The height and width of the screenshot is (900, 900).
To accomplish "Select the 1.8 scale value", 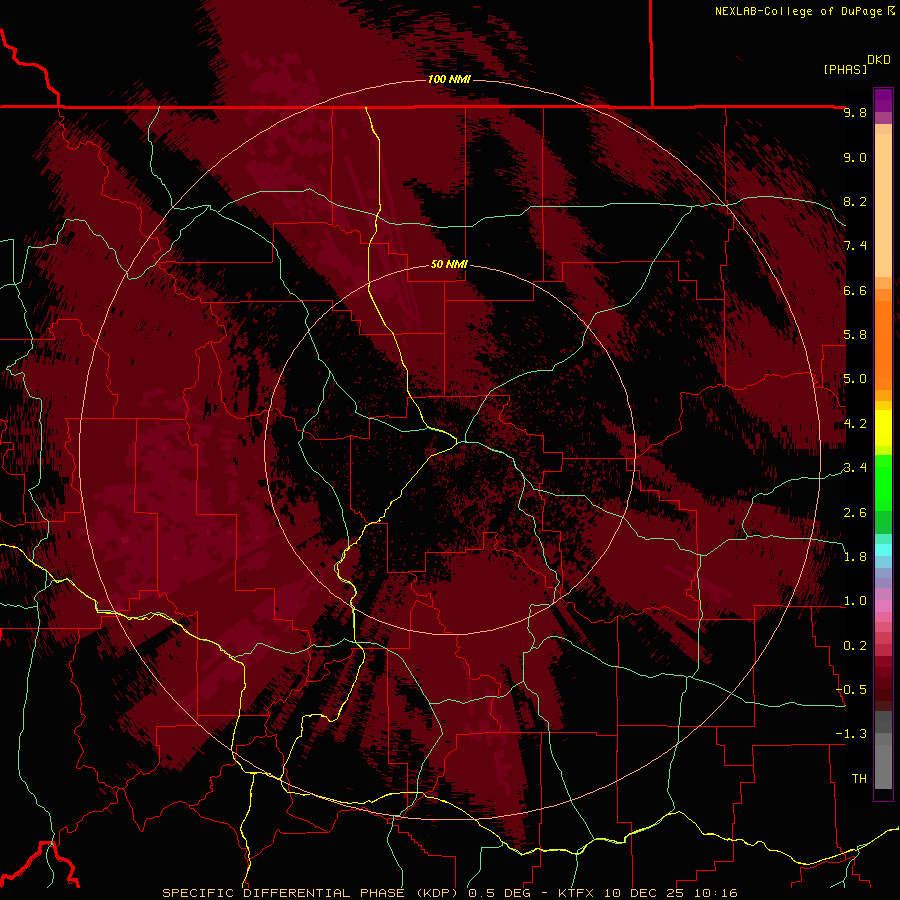I will [x=855, y=557].
